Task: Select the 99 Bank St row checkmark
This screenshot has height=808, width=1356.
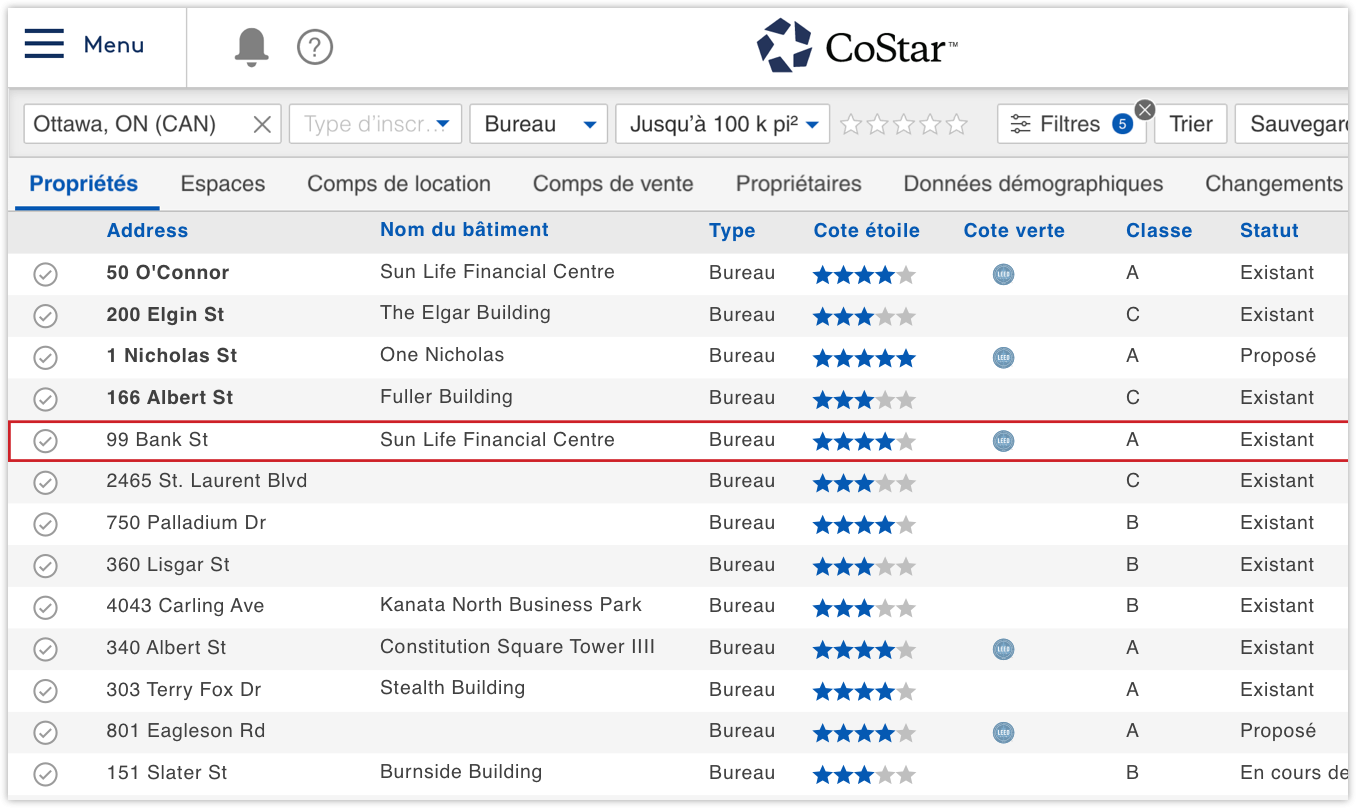Action: pyautogui.click(x=45, y=441)
